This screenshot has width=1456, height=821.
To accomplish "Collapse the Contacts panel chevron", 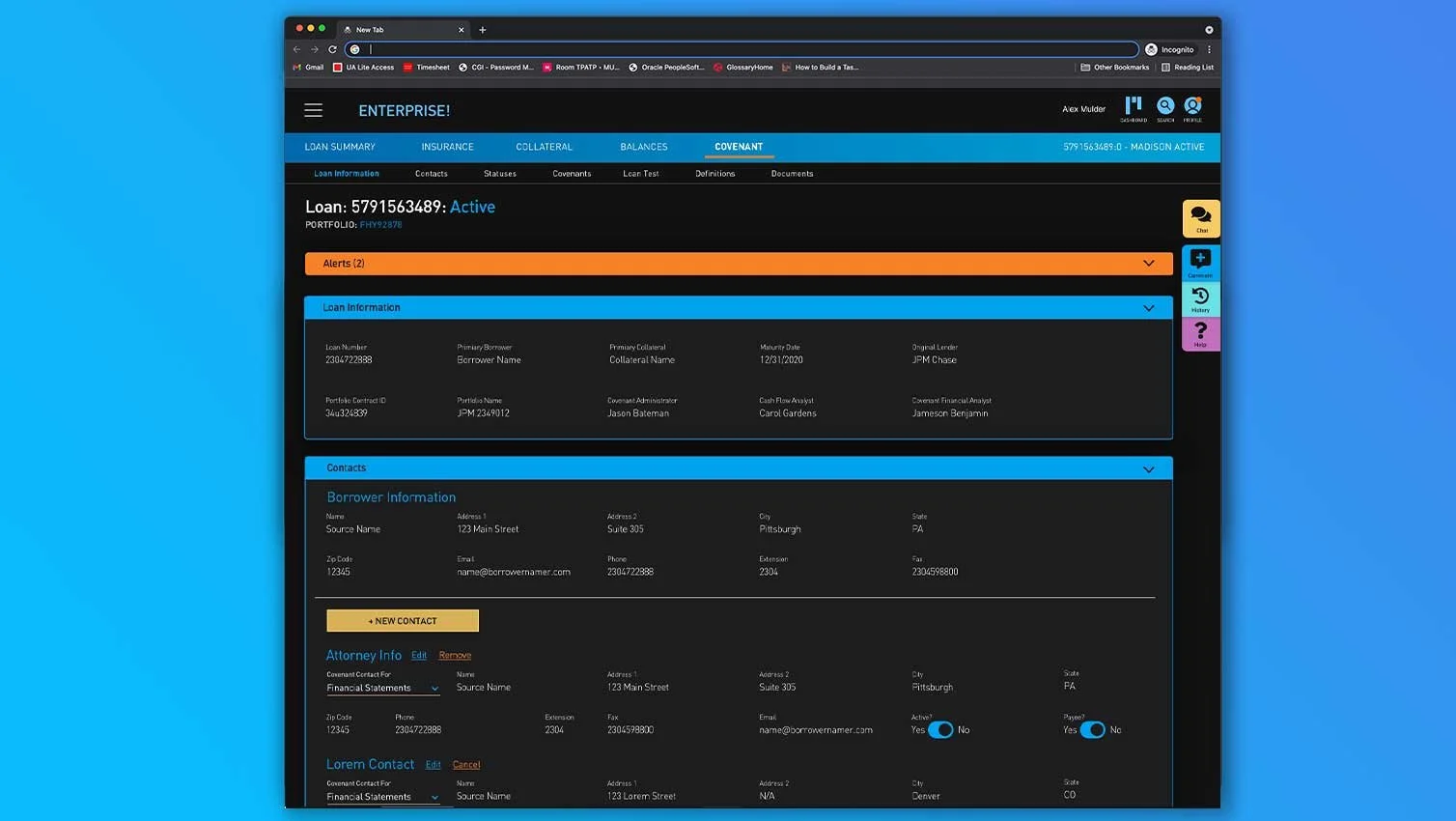I will pos(1149,469).
